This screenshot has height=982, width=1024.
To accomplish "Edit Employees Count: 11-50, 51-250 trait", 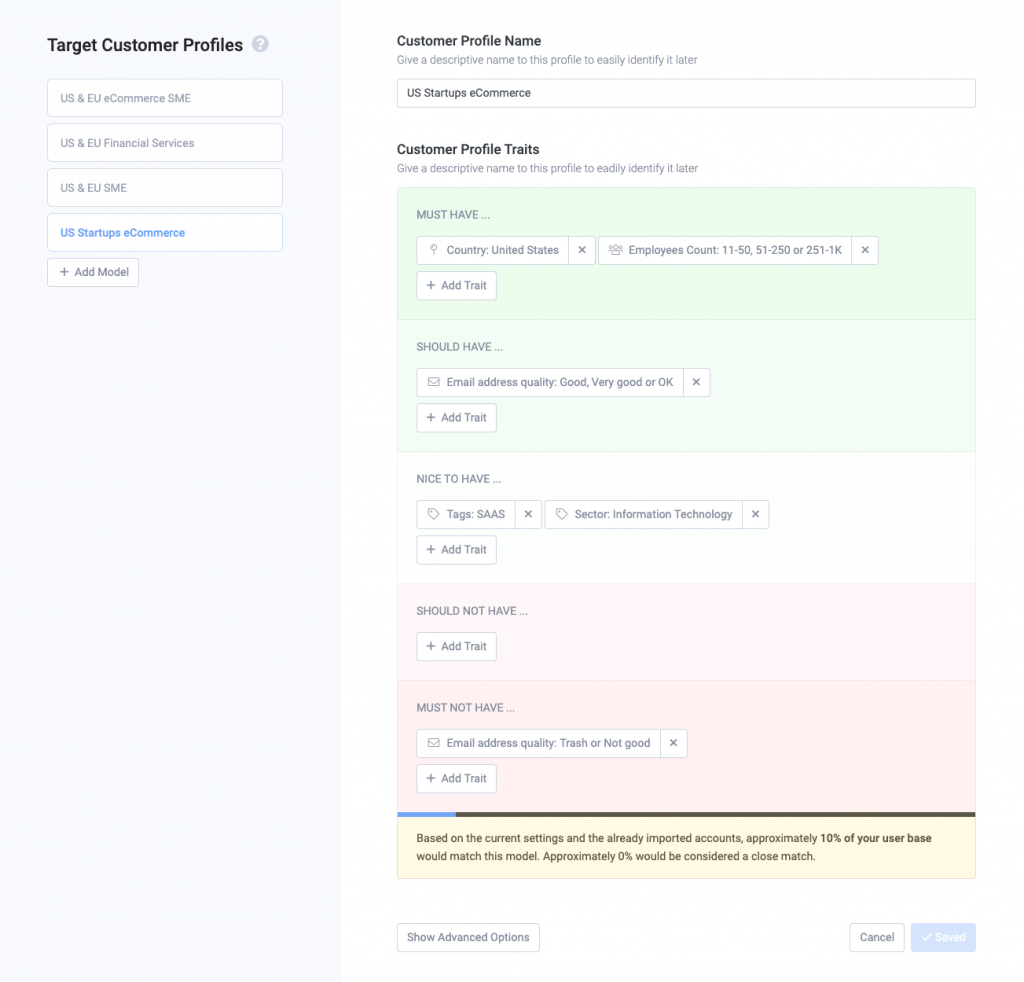I will 725,250.
